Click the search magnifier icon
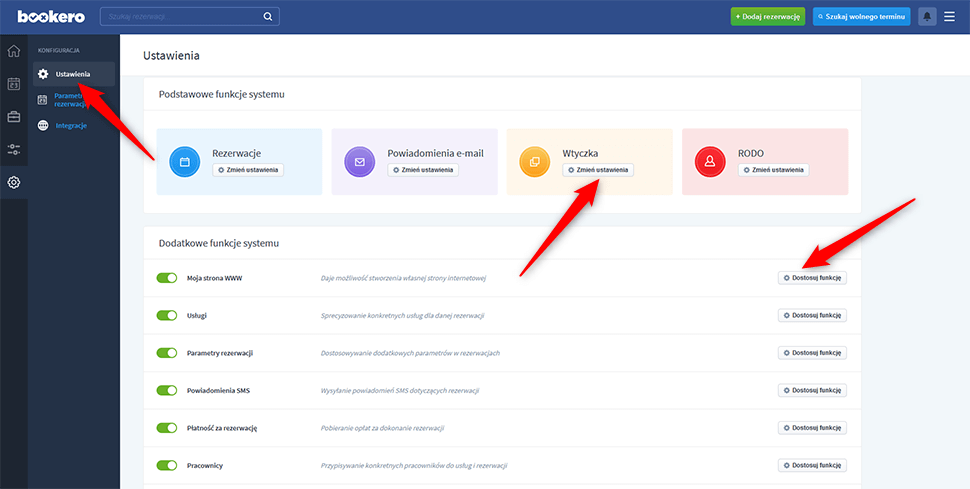The width and height of the screenshot is (970, 489). 267,17
